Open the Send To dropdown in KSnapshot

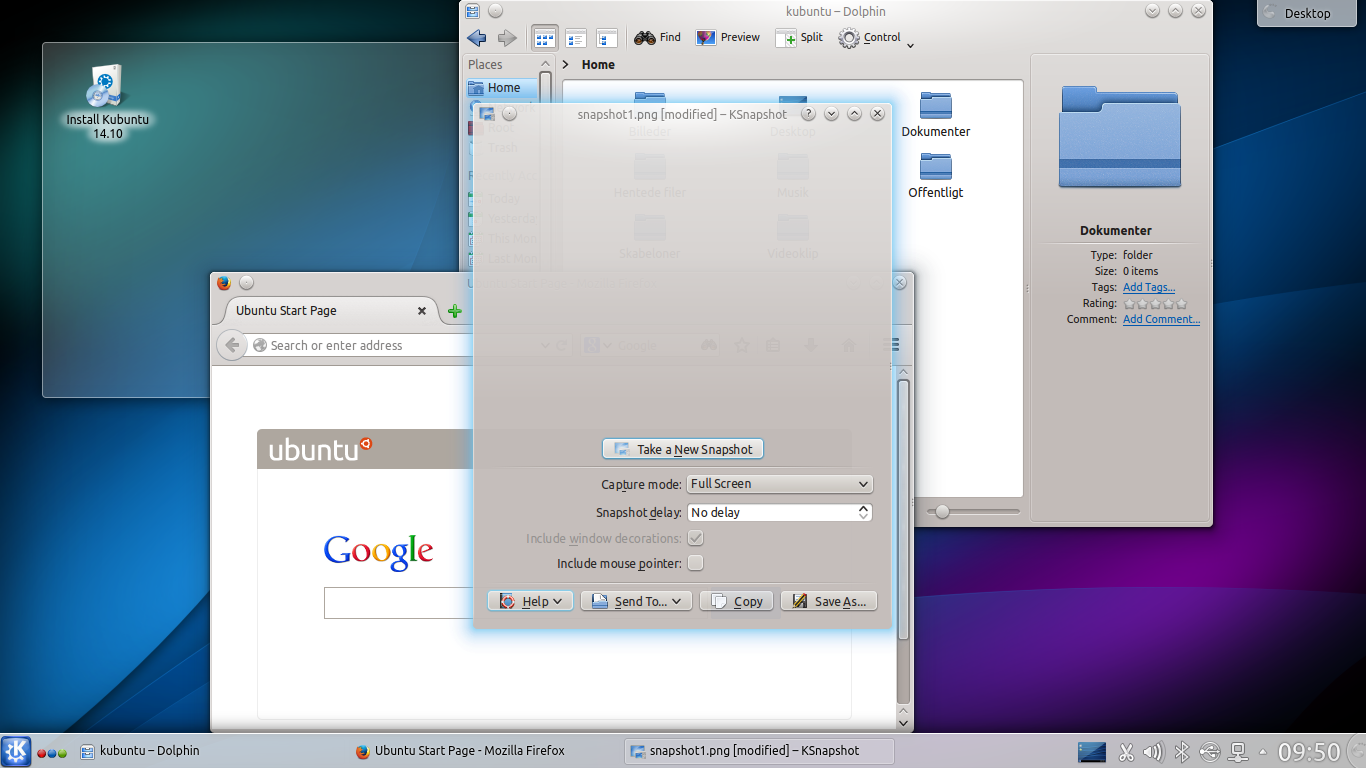[x=636, y=601]
